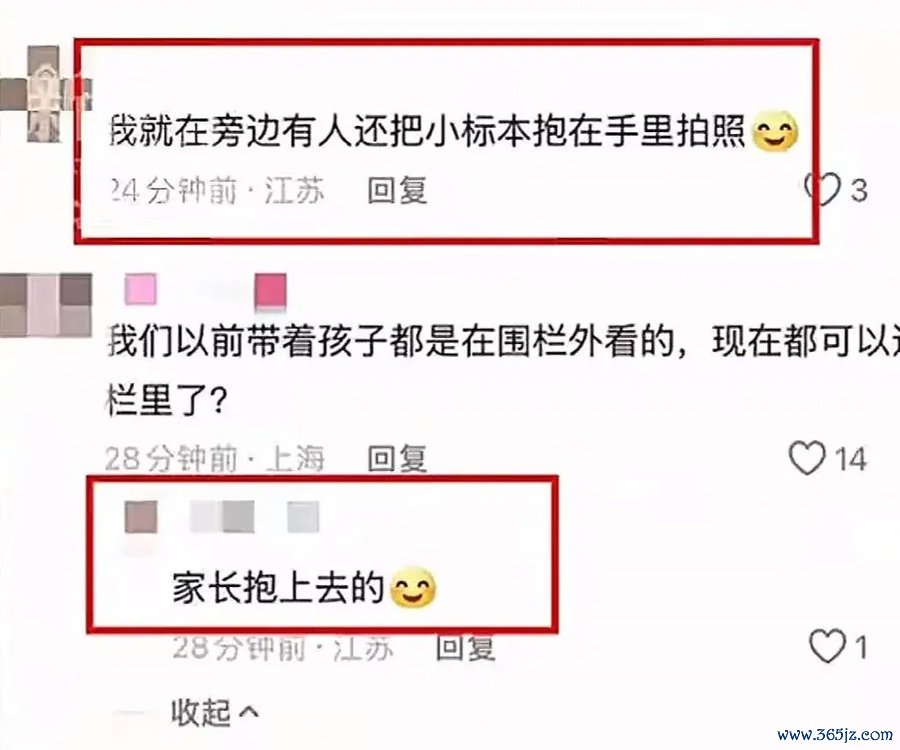900x750 pixels.
Task: Open the small avatar of the reply author
Action: point(141,516)
